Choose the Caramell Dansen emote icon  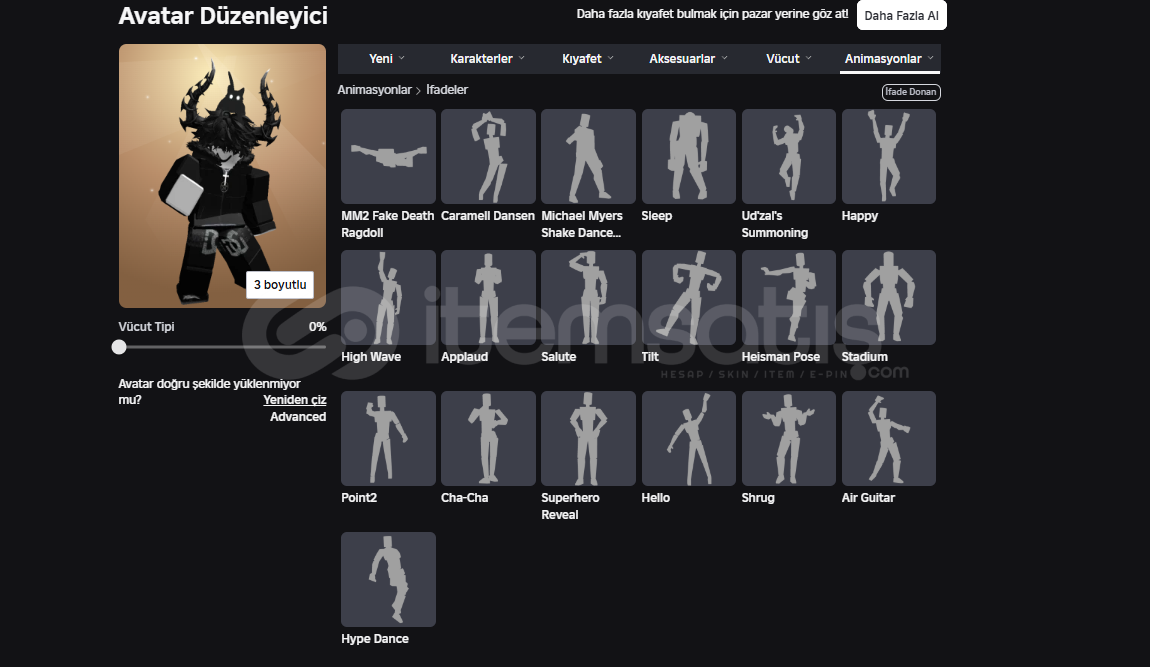(x=488, y=156)
